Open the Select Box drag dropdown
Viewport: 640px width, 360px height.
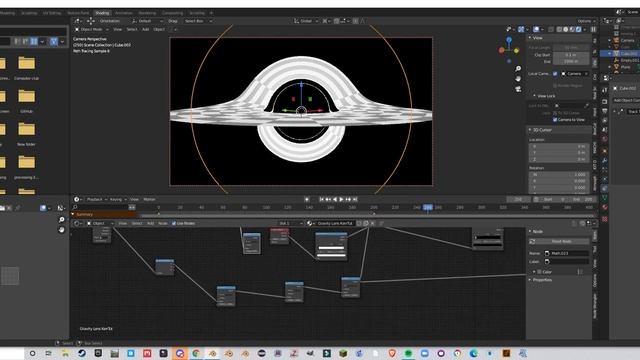(x=198, y=21)
